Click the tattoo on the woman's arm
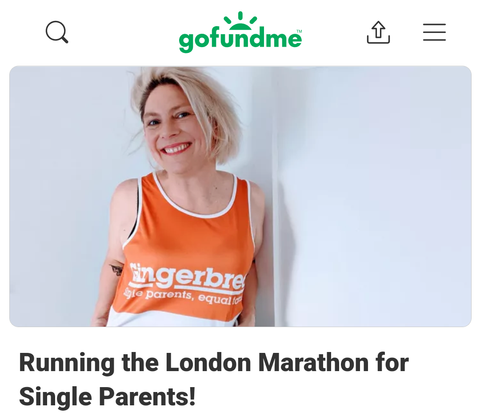Viewport: 480px width, 416px height. [117, 268]
